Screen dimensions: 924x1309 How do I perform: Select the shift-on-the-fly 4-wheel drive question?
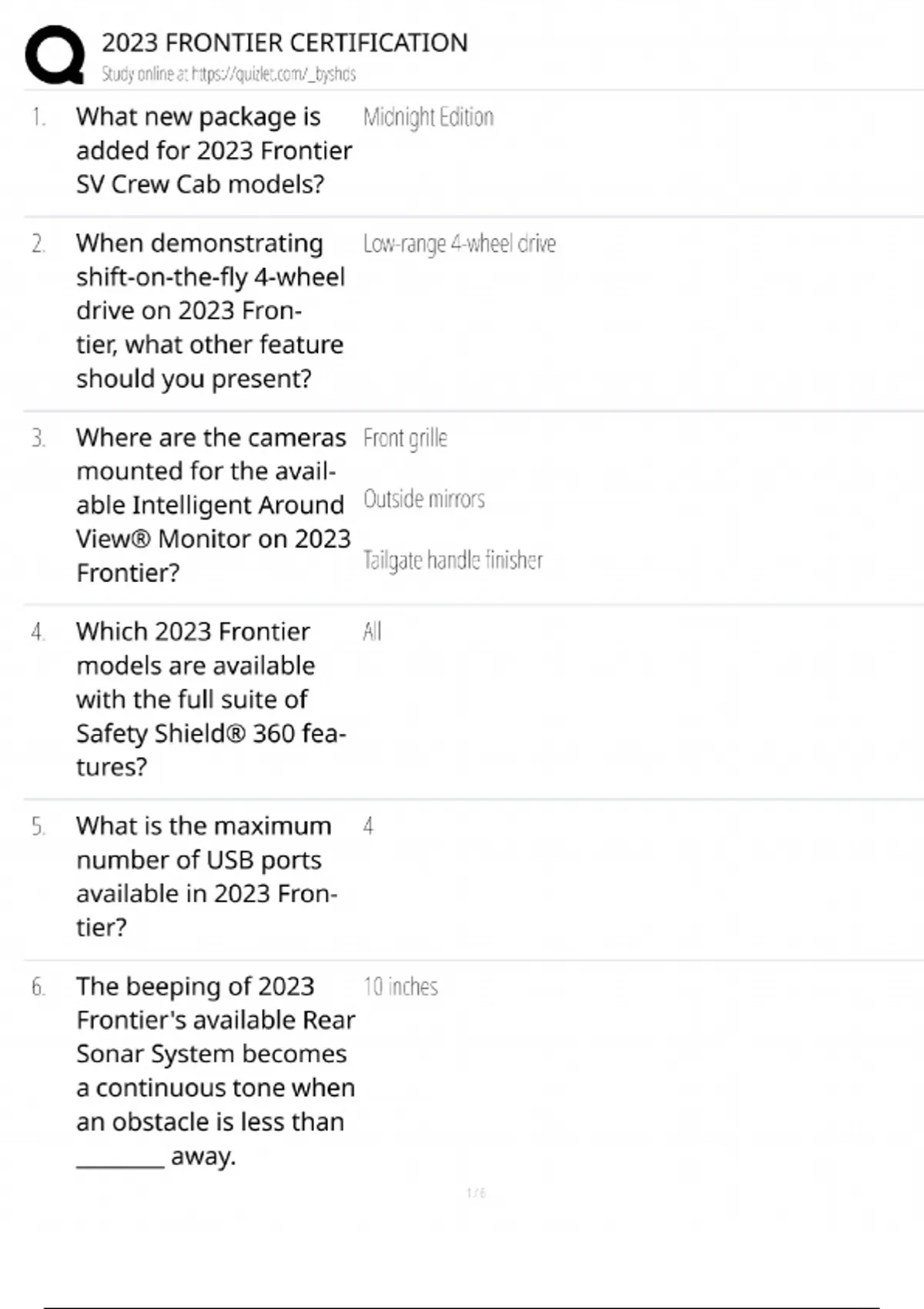click(209, 310)
